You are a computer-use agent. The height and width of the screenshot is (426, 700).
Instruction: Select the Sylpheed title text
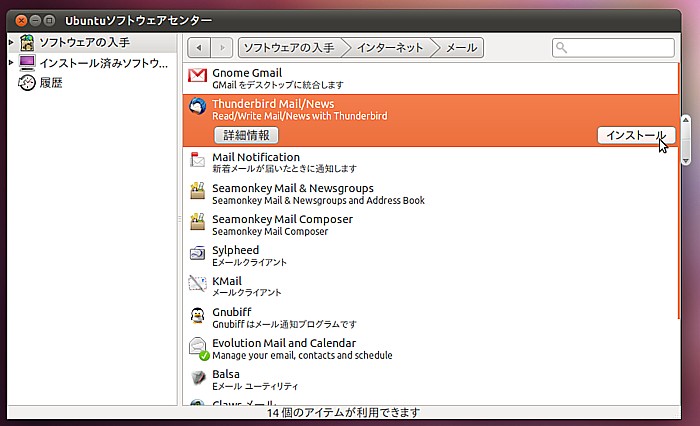(235, 250)
